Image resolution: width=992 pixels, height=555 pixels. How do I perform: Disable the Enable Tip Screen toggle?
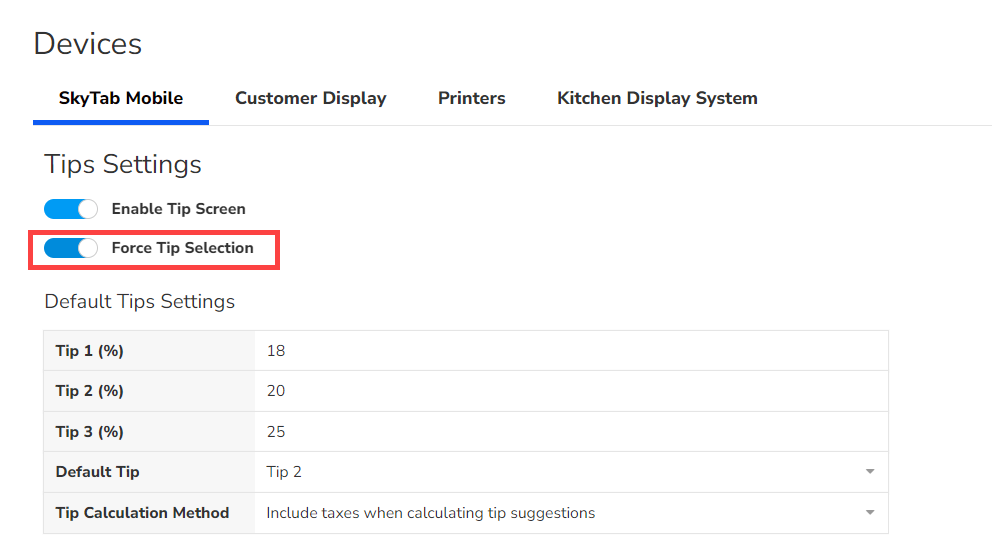click(x=71, y=209)
